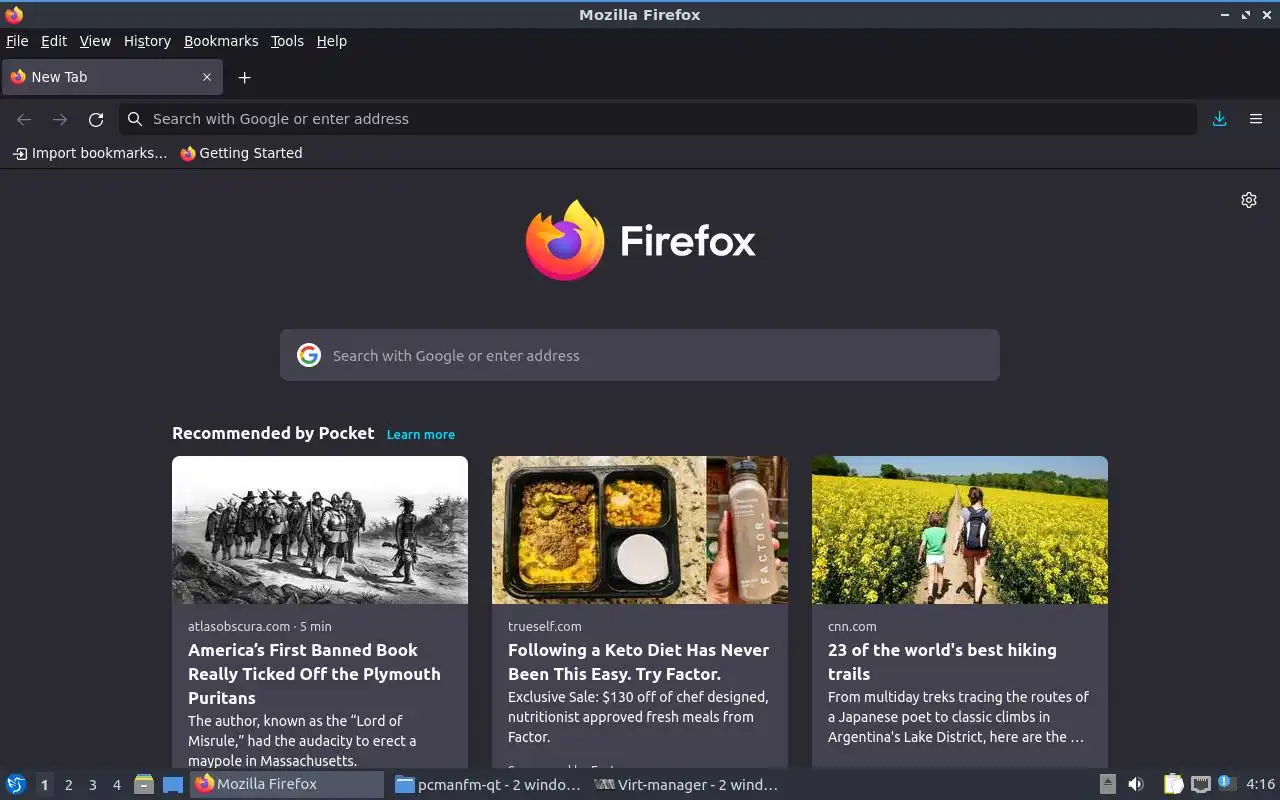Click the 4:16 clock in the taskbar
The width and height of the screenshot is (1280, 800).
click(x=1260, y=784)
